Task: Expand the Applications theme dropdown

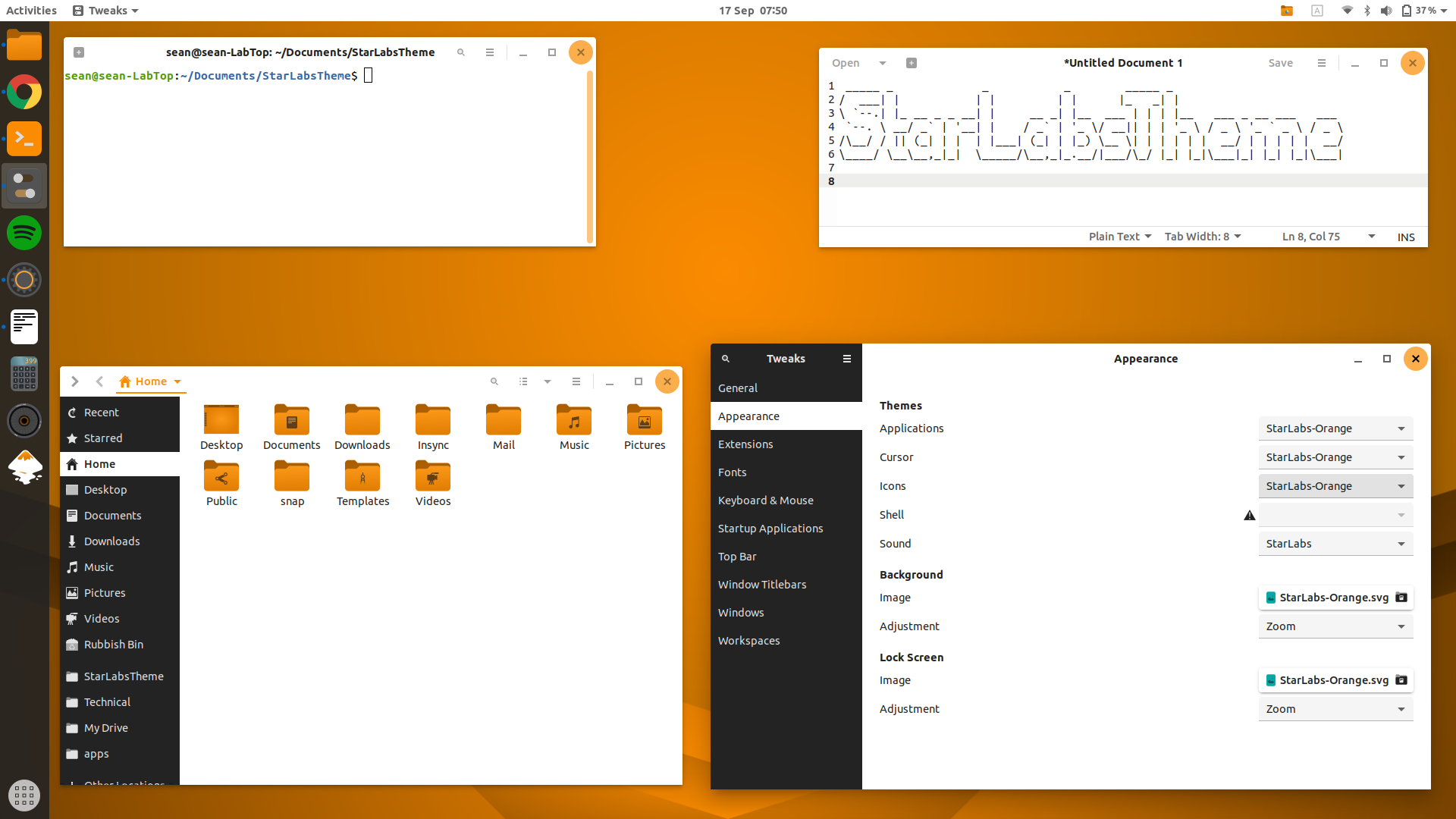Action: click(x=1335, y=428)
